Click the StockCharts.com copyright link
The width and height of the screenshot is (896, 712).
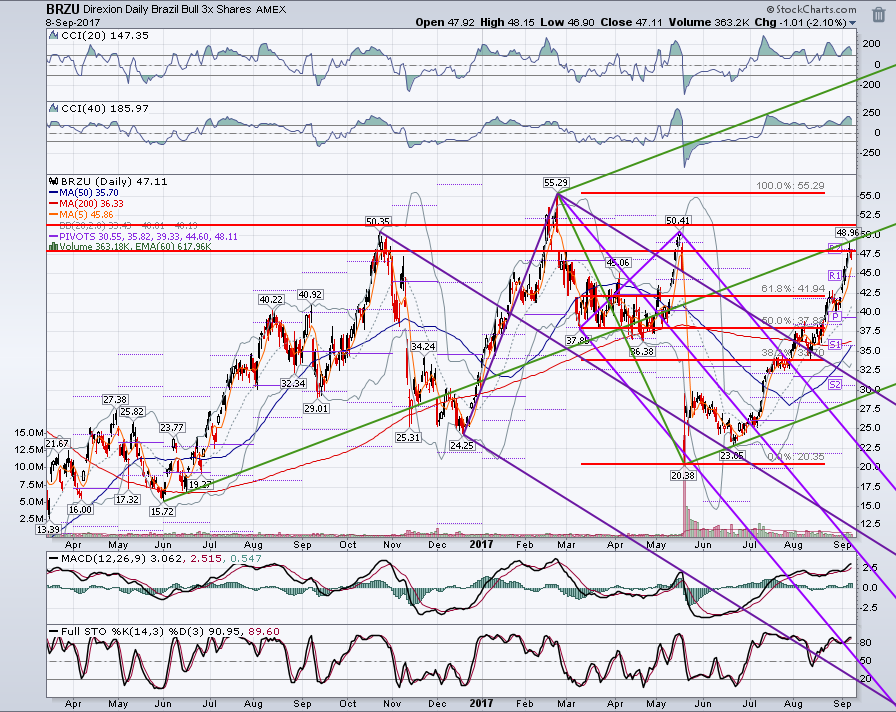click(811, 9)
